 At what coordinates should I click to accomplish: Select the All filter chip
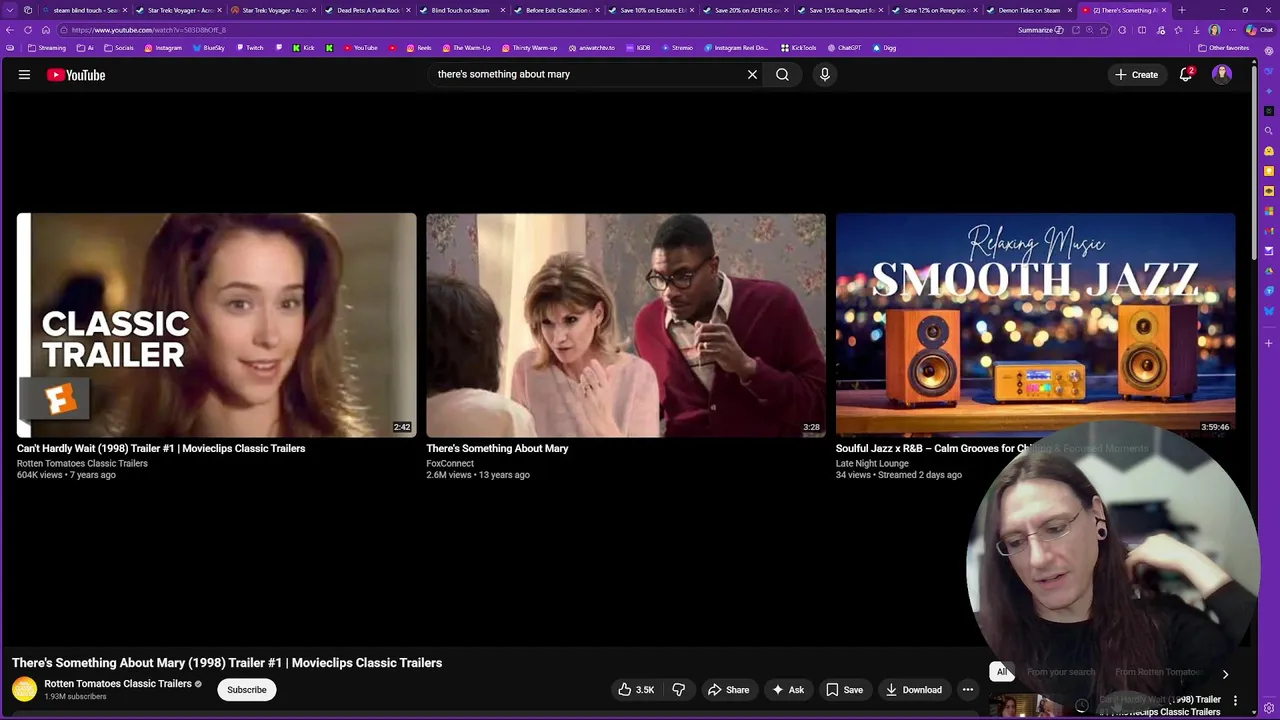[x=1002, y=672]
